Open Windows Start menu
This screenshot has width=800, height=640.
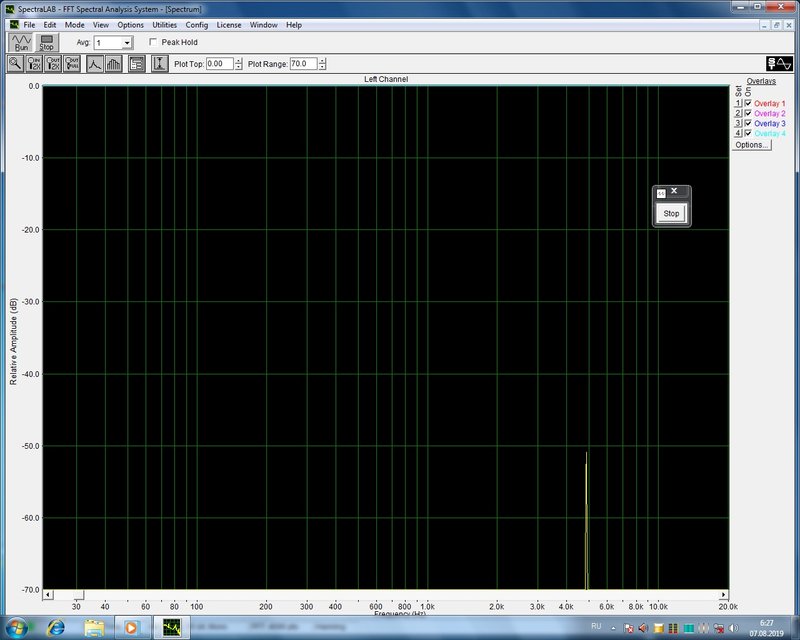[16, 627]
